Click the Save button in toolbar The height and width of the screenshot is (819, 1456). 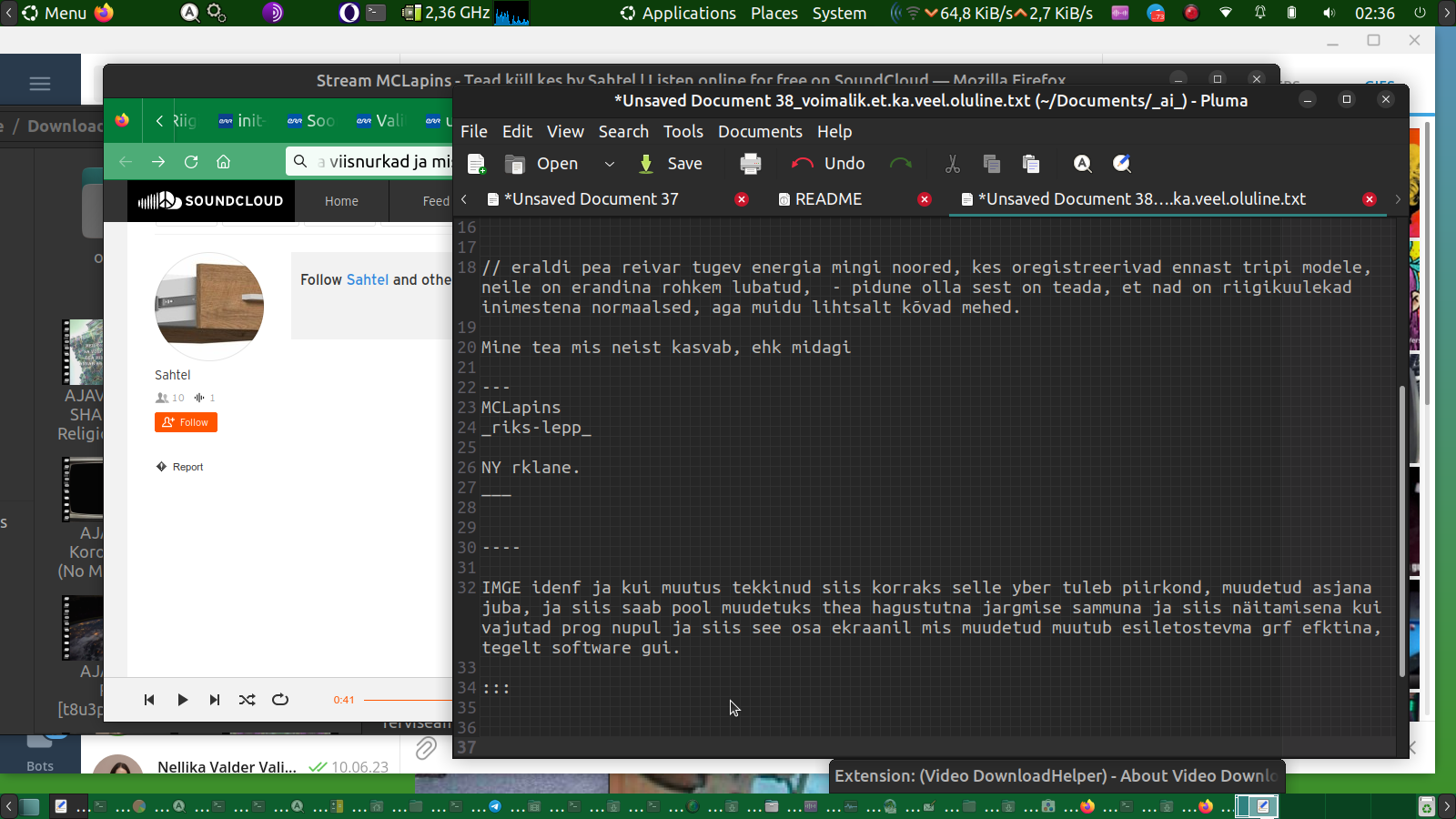671,164
